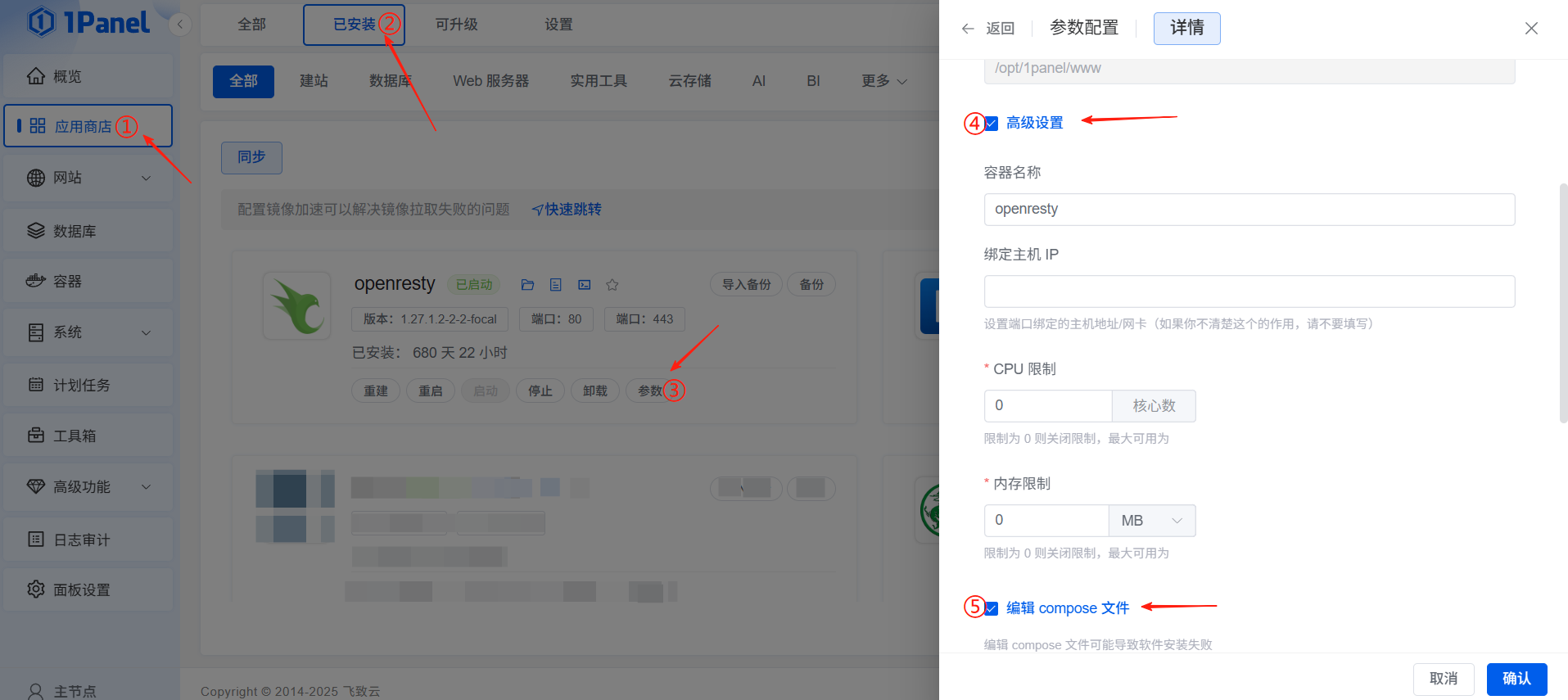Open 应用商店 in the sidebar

click(88, 126)
